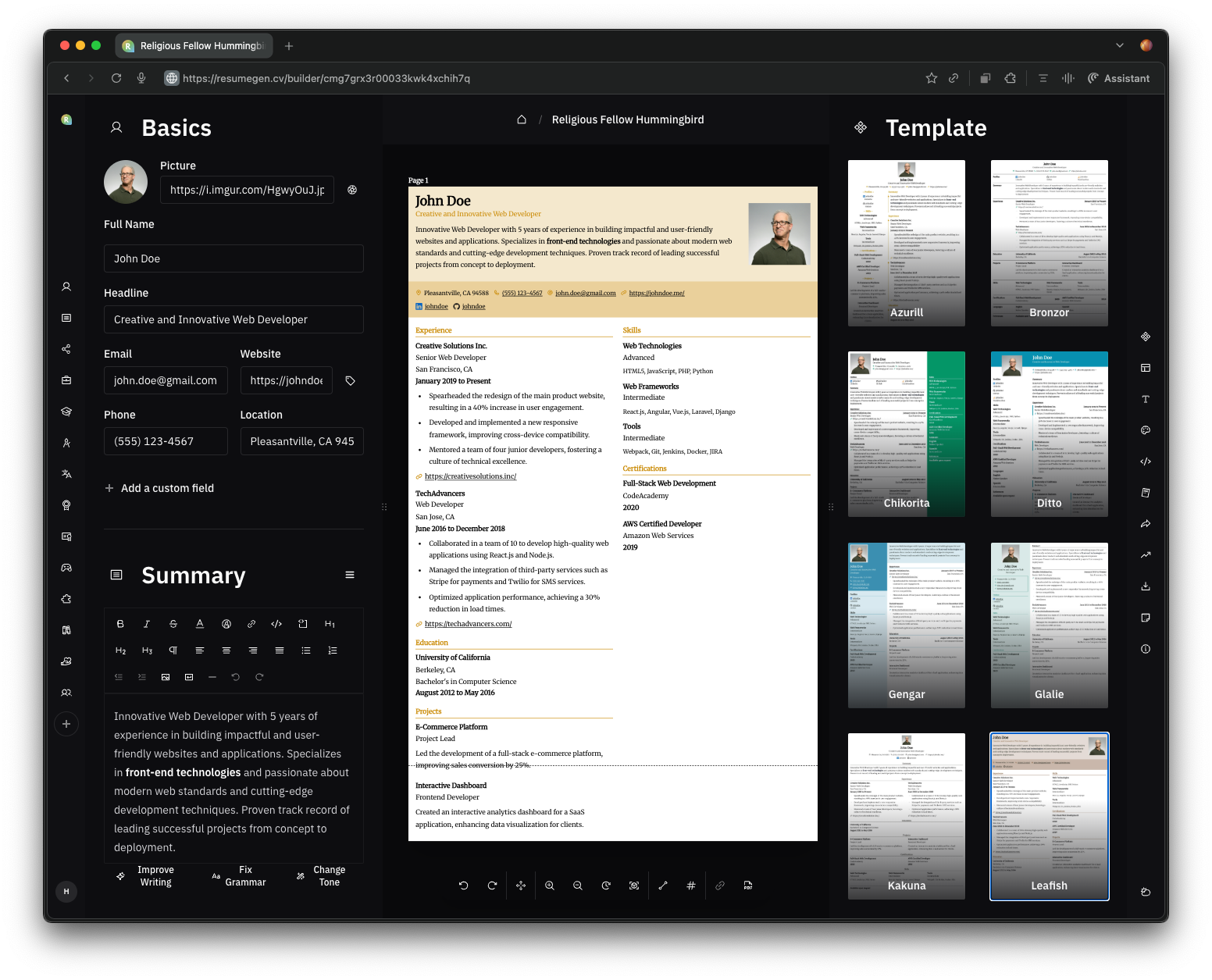Insert a code block in the Summary editor

pyautogui.click(x=303, y=624)
